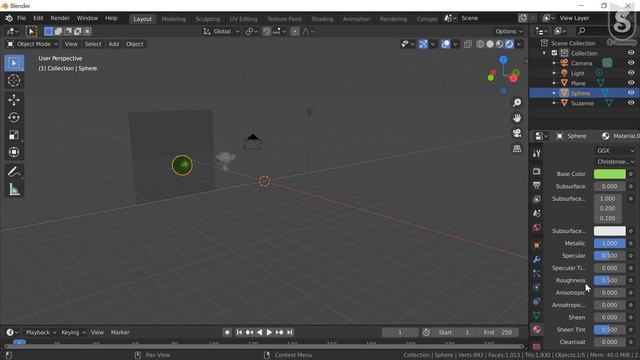Pick the Scale tool
Viewport: 640px width, 360px height.
point(14,135)
